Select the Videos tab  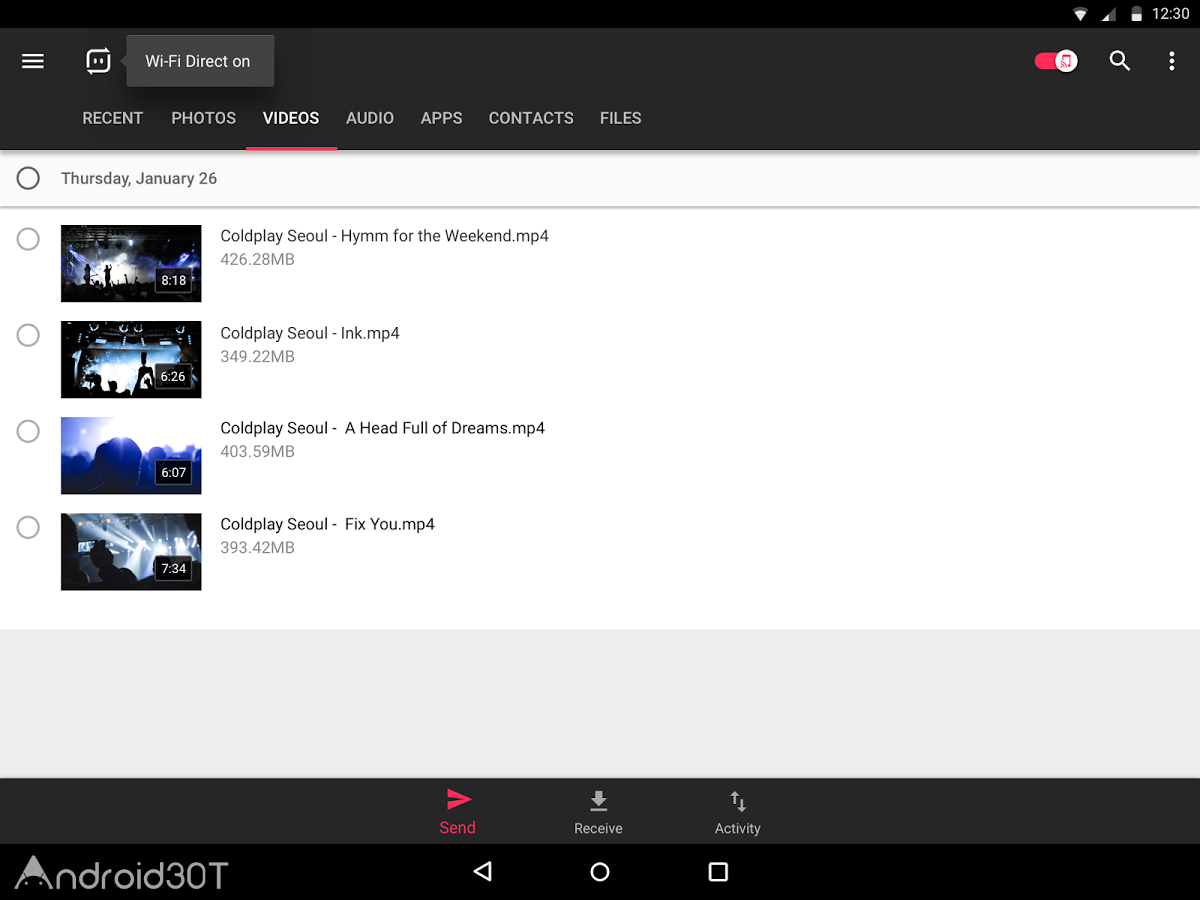[x=291, y=118]
